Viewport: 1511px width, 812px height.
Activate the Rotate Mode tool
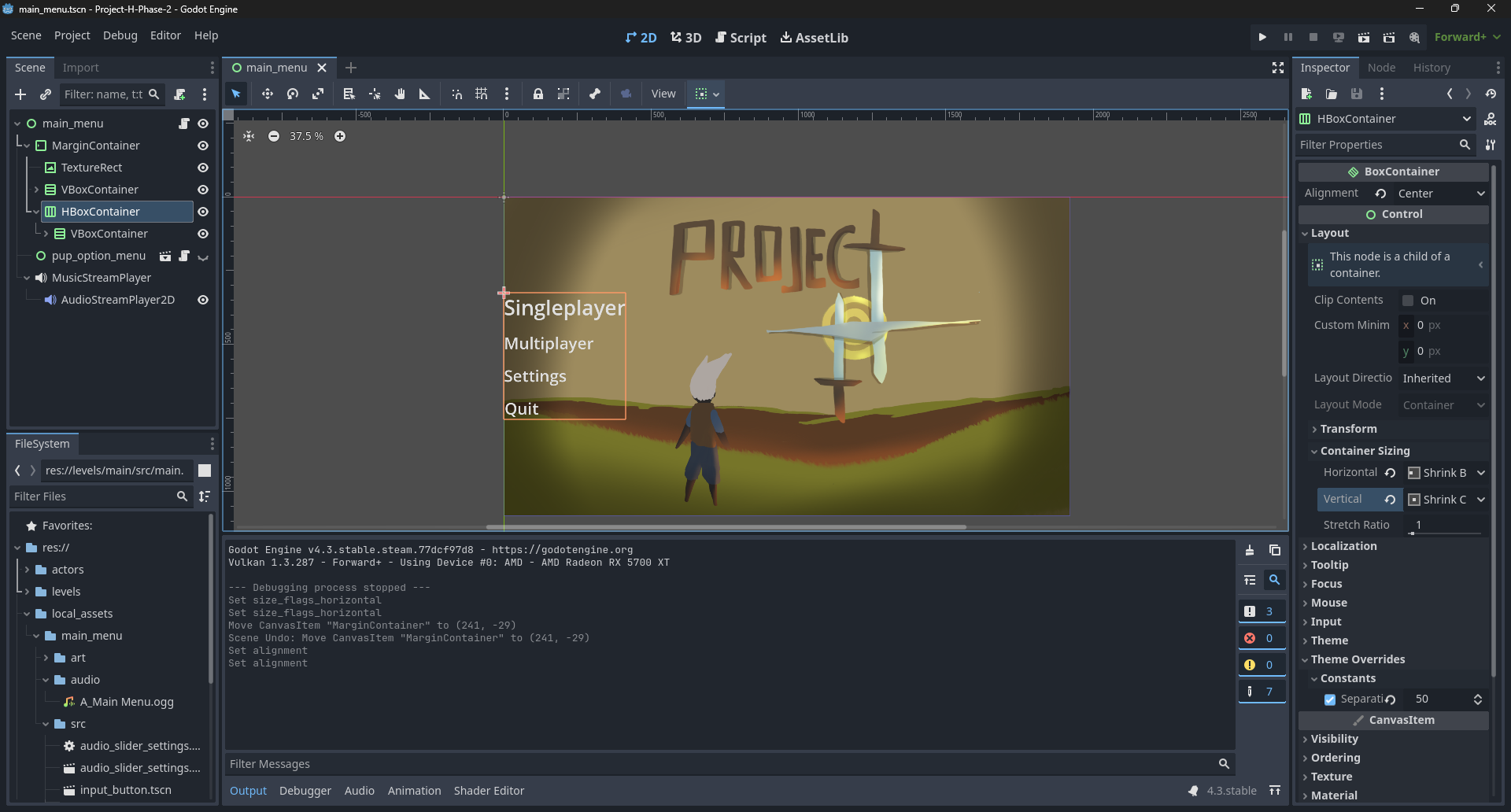tap(293, 94)
